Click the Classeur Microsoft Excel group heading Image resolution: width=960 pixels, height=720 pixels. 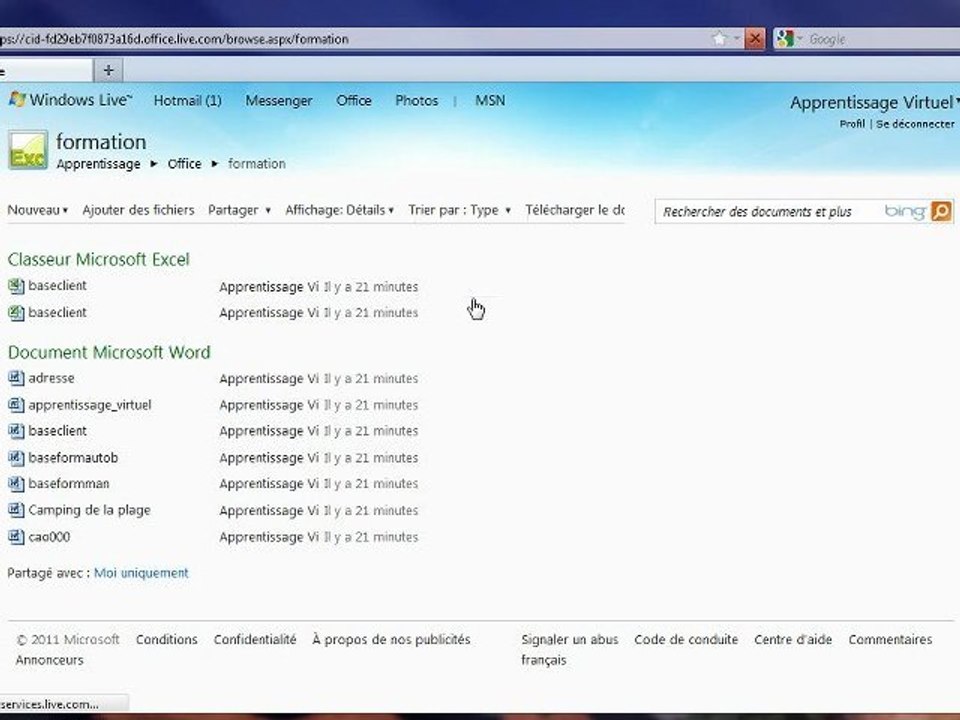point(99,260)
